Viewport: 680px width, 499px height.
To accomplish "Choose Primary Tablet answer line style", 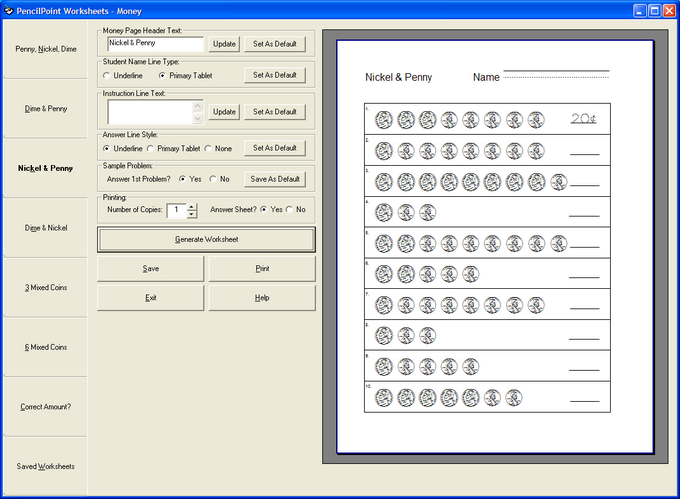I will (x=151, y=148).
